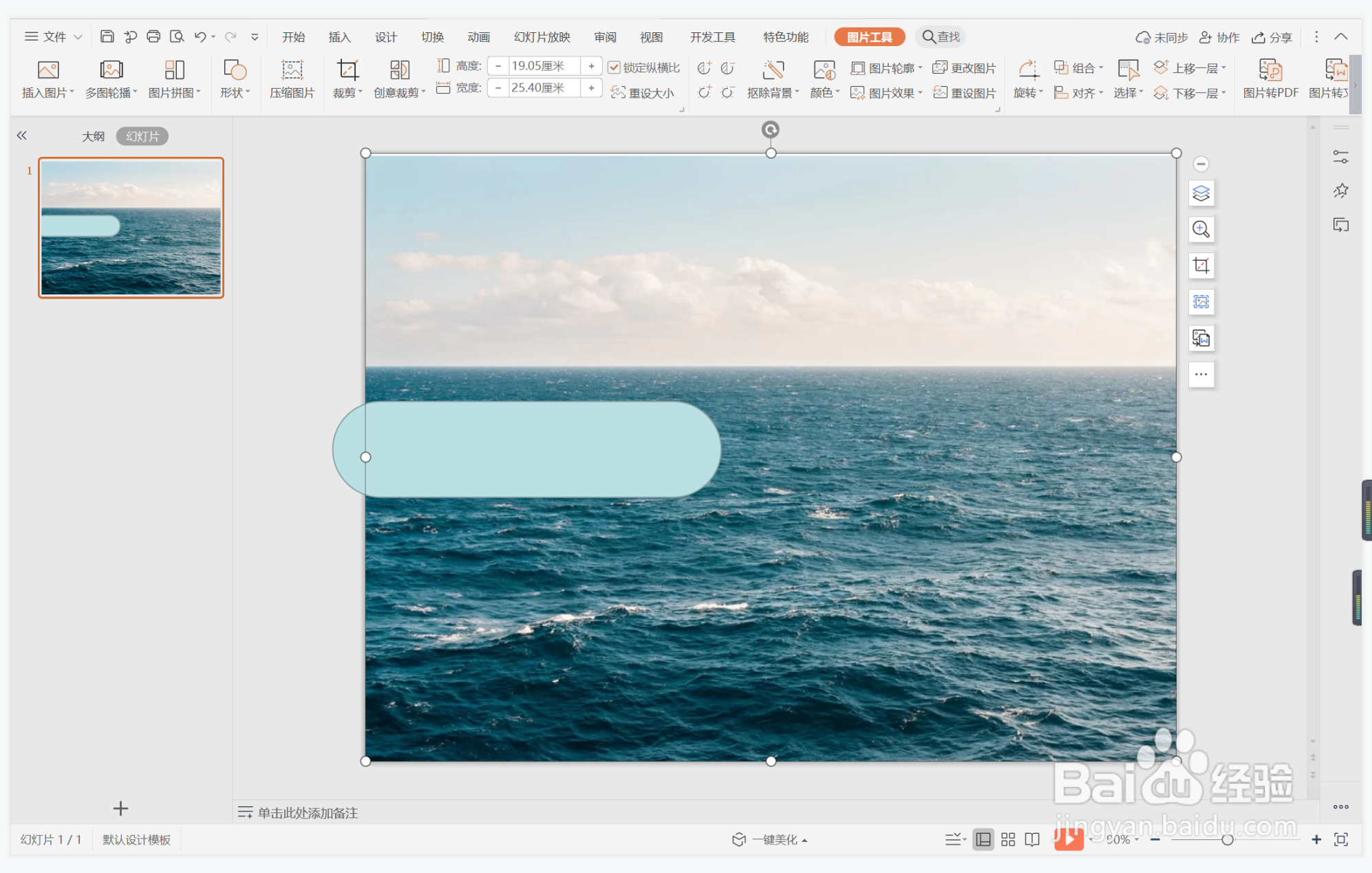Click the magnifier zoom icon beside picture
The width and height of the screenshot is (1372, 873).
click(1201, 229)
